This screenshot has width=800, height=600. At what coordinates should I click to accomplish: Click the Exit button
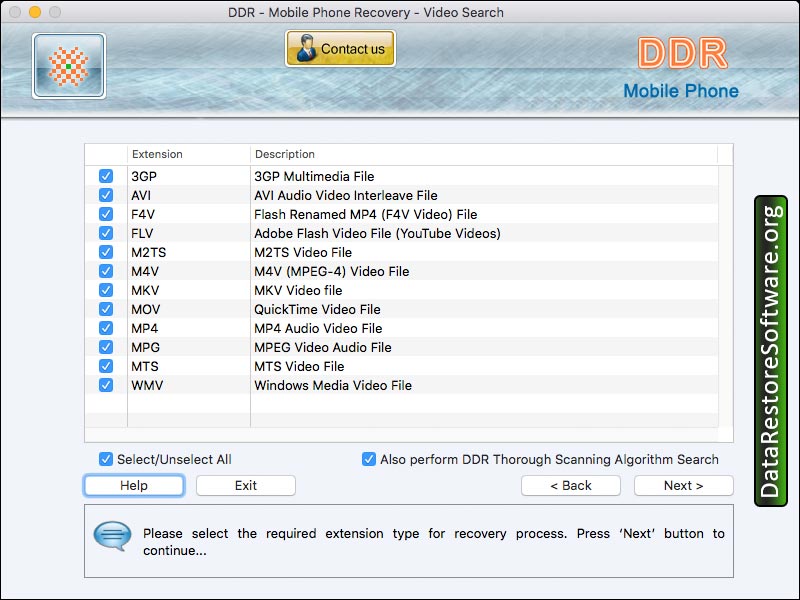coord(246,485)
